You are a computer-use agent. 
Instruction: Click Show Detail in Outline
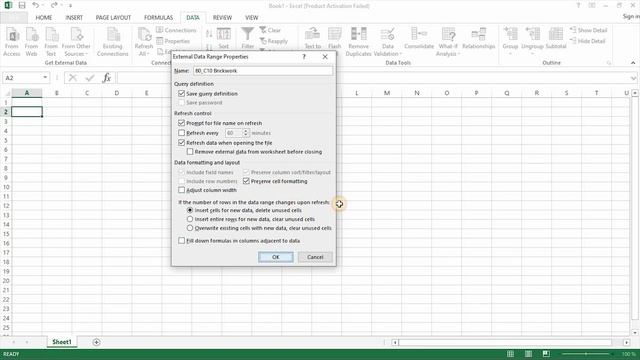click(589, 30)
